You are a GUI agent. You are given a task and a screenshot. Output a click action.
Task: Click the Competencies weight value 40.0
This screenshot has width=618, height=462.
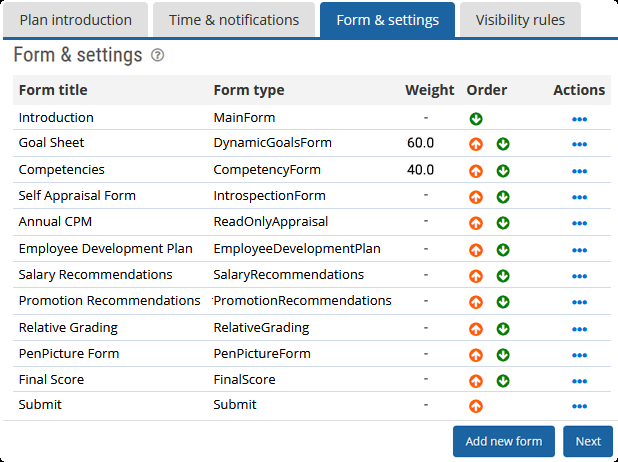pos(420,170)
